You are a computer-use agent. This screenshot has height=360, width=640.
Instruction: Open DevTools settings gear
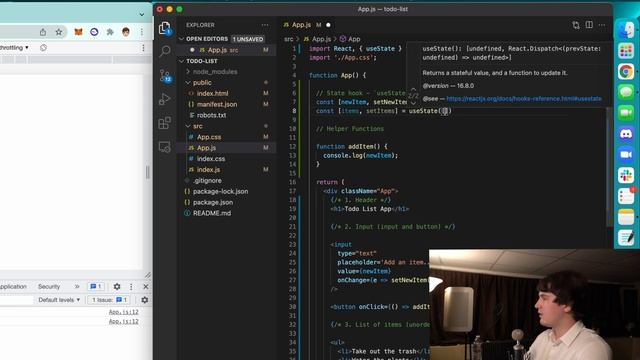pos(117,287)
